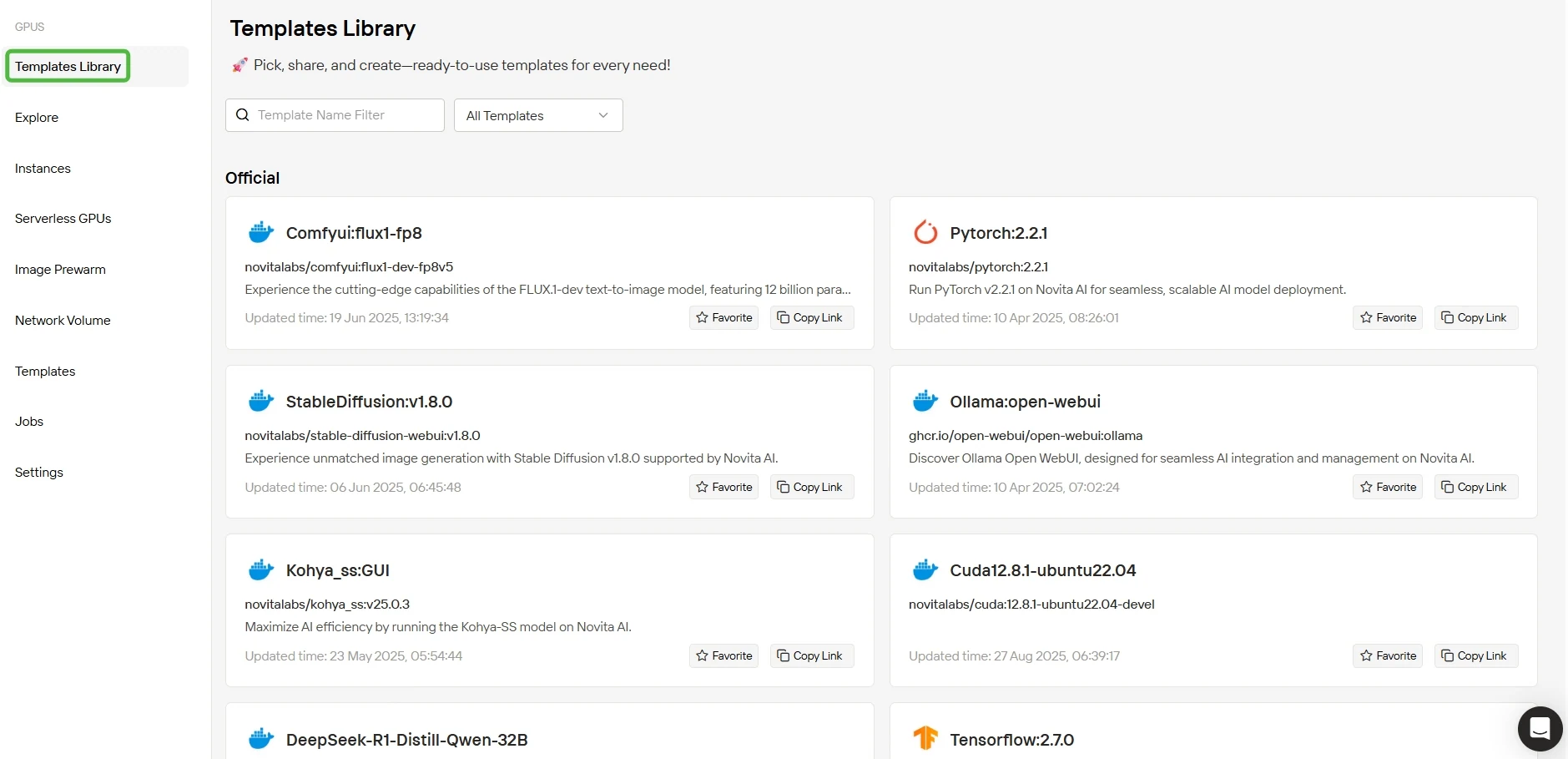Image resolution: width=1568 pixels, height=759 pixels.
Task: Click the 'Run PyTorch v2.2.1' description
Action: (1127, 290)
